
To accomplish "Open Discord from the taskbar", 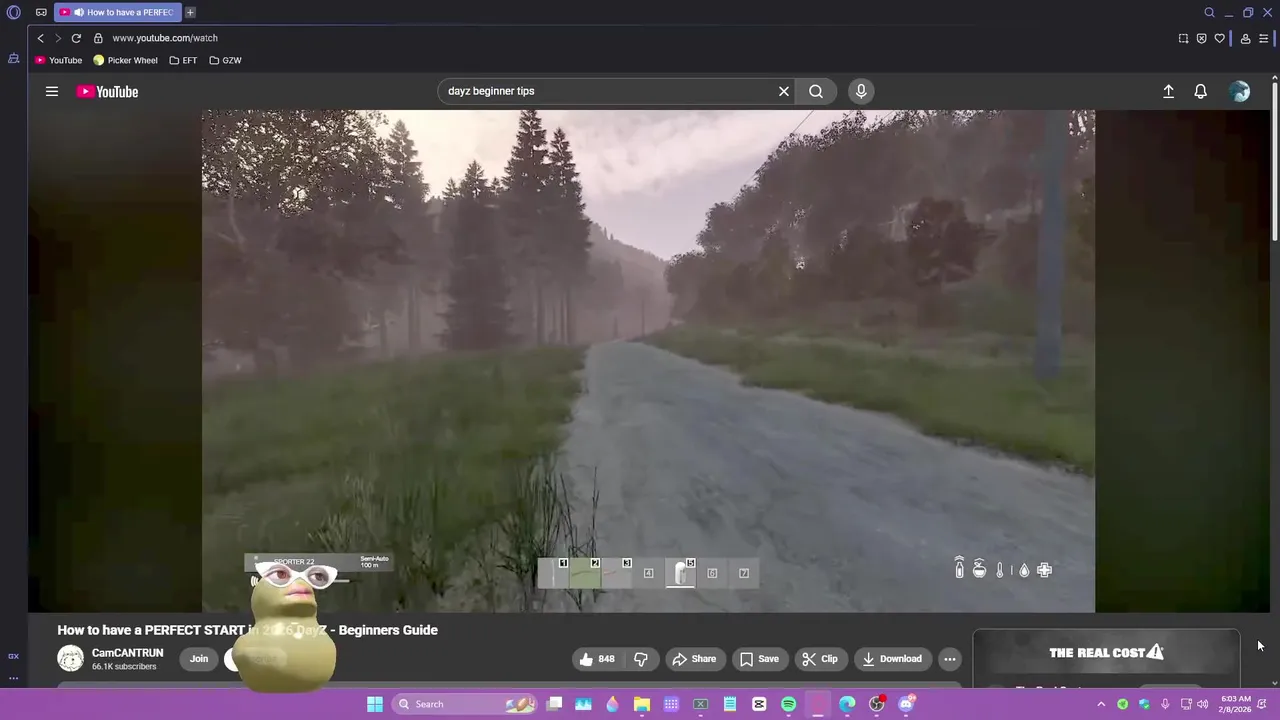I will click(906, 704).
